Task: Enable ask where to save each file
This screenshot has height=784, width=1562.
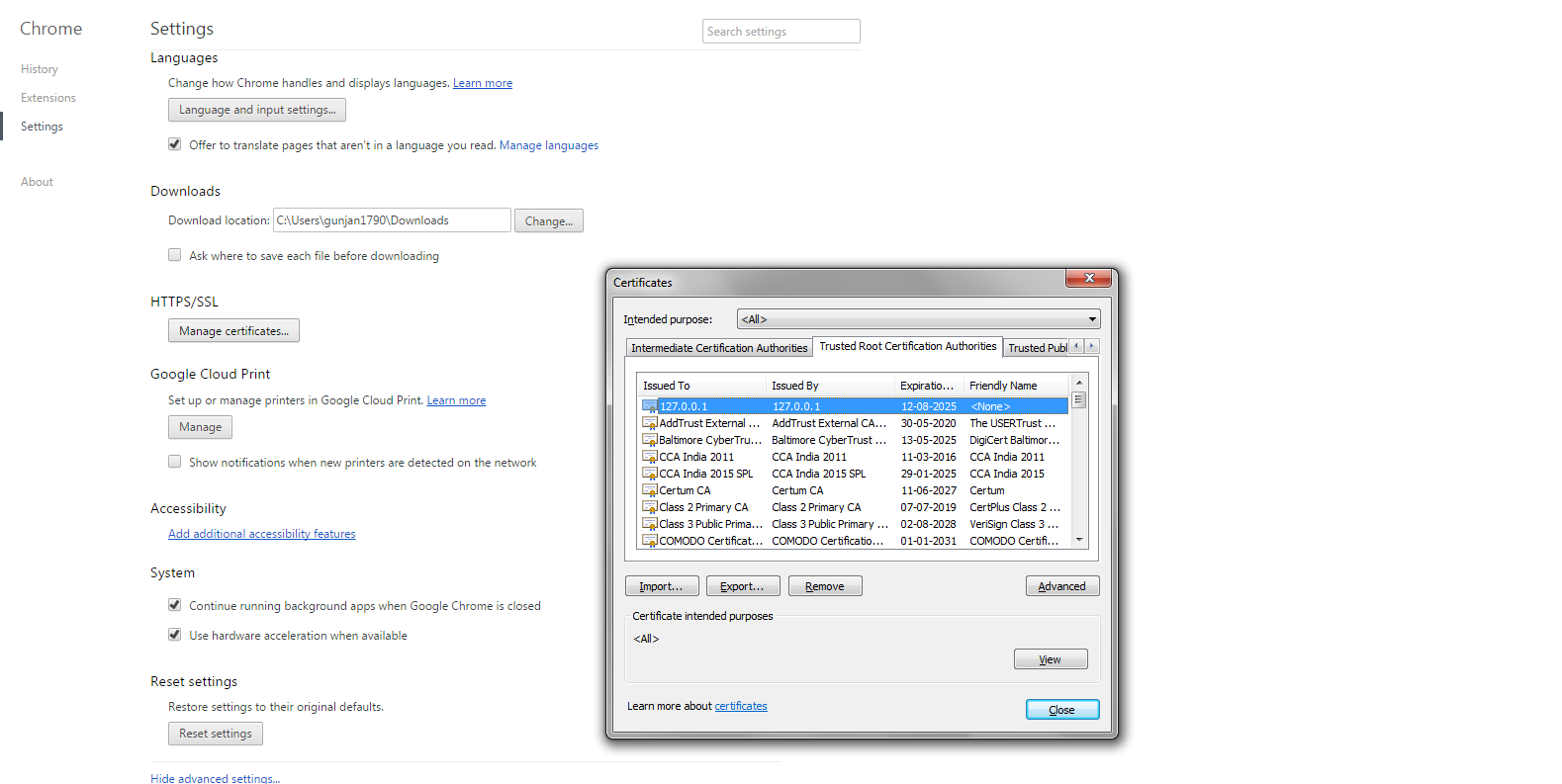Action: click(x=175, y=255)
